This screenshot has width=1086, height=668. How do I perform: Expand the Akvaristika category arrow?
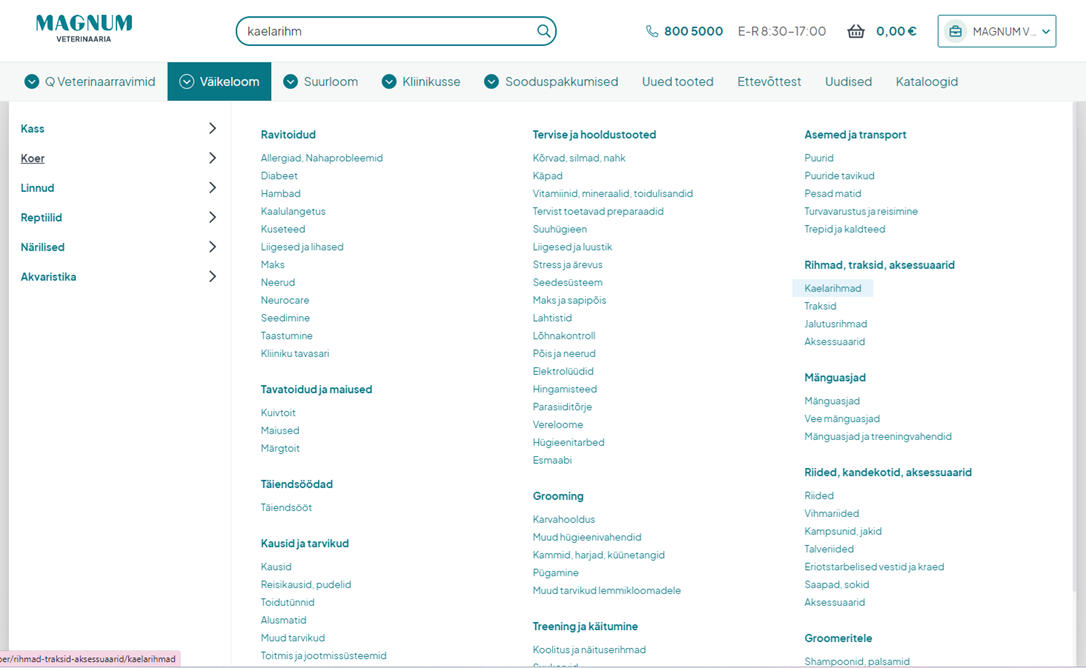213,276
